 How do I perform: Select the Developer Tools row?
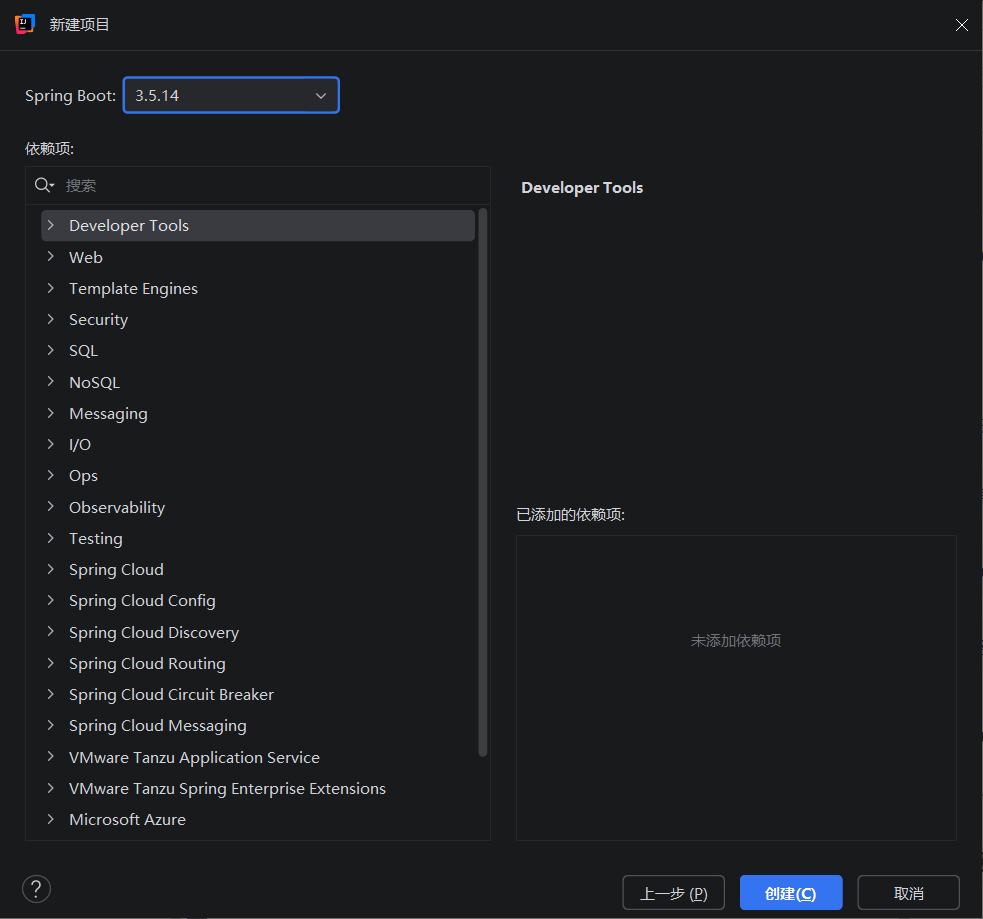pos(258,225)
